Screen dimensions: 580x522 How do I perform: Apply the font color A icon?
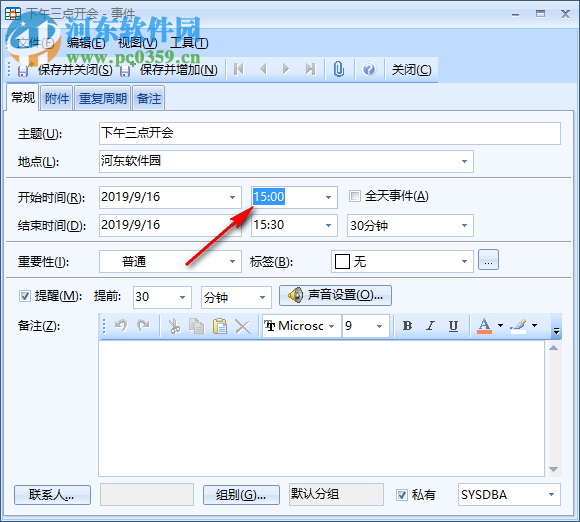pyautogui.click(x=484, y=326)
